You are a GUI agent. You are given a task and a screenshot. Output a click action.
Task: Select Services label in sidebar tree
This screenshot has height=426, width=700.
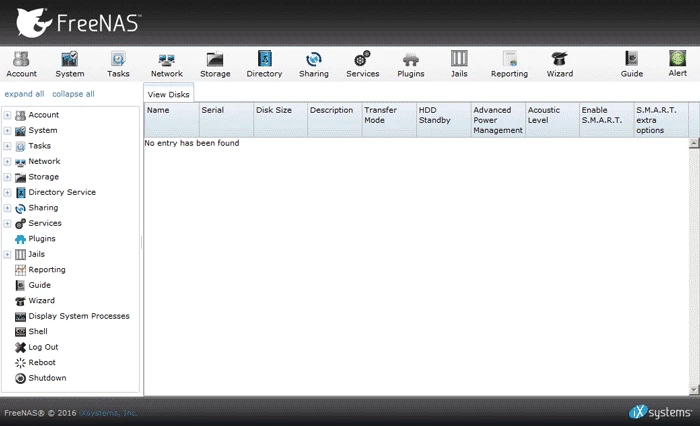(x=45, y=223)
